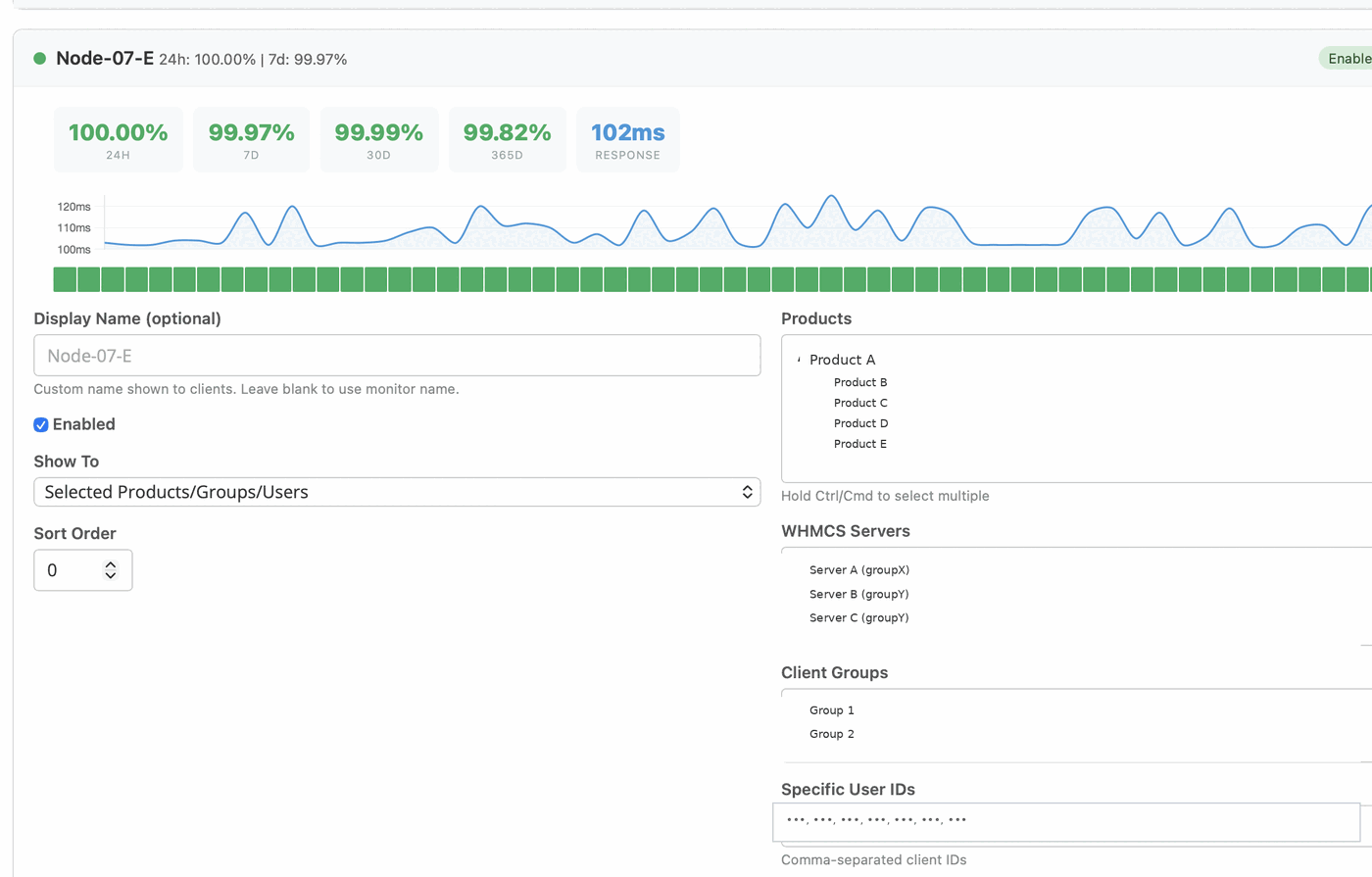The height and width of the screenshot is (877, 1372).
Task: Click the 99.97% 7D uptime card
Action: pyautogui.click(x=251, y=140)
